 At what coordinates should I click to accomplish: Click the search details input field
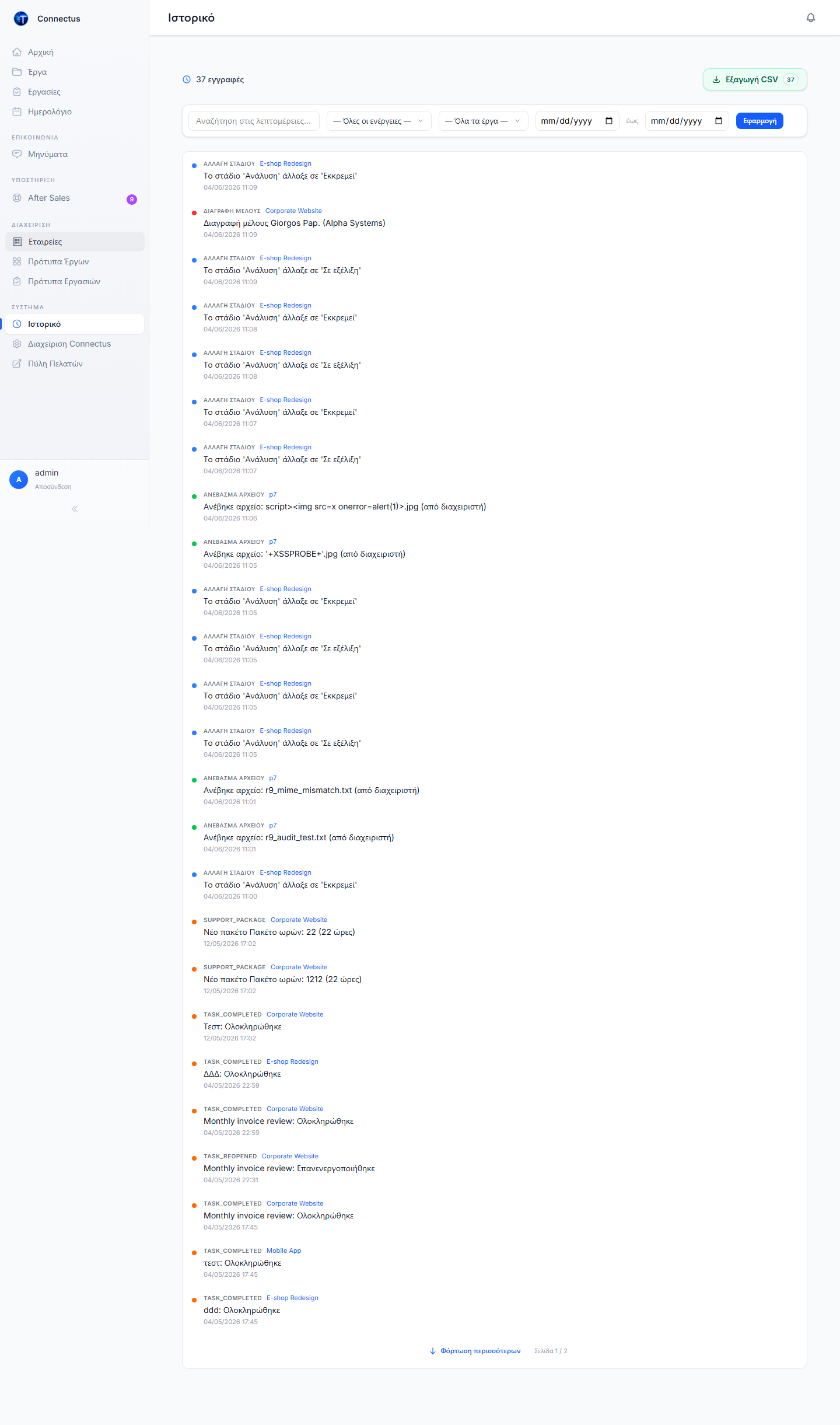click(x=254, y=121)
